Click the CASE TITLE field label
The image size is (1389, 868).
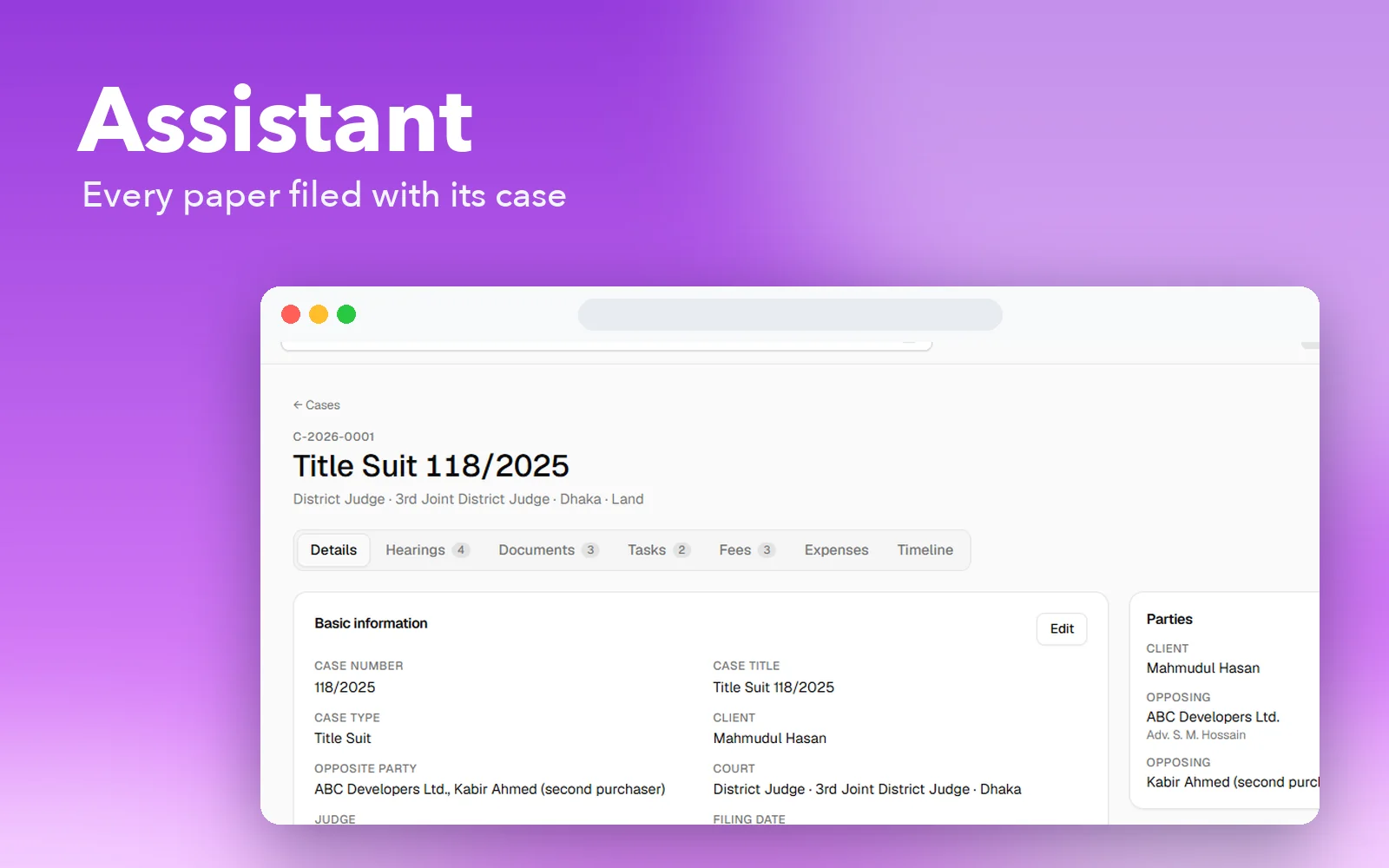pos(746,666)
